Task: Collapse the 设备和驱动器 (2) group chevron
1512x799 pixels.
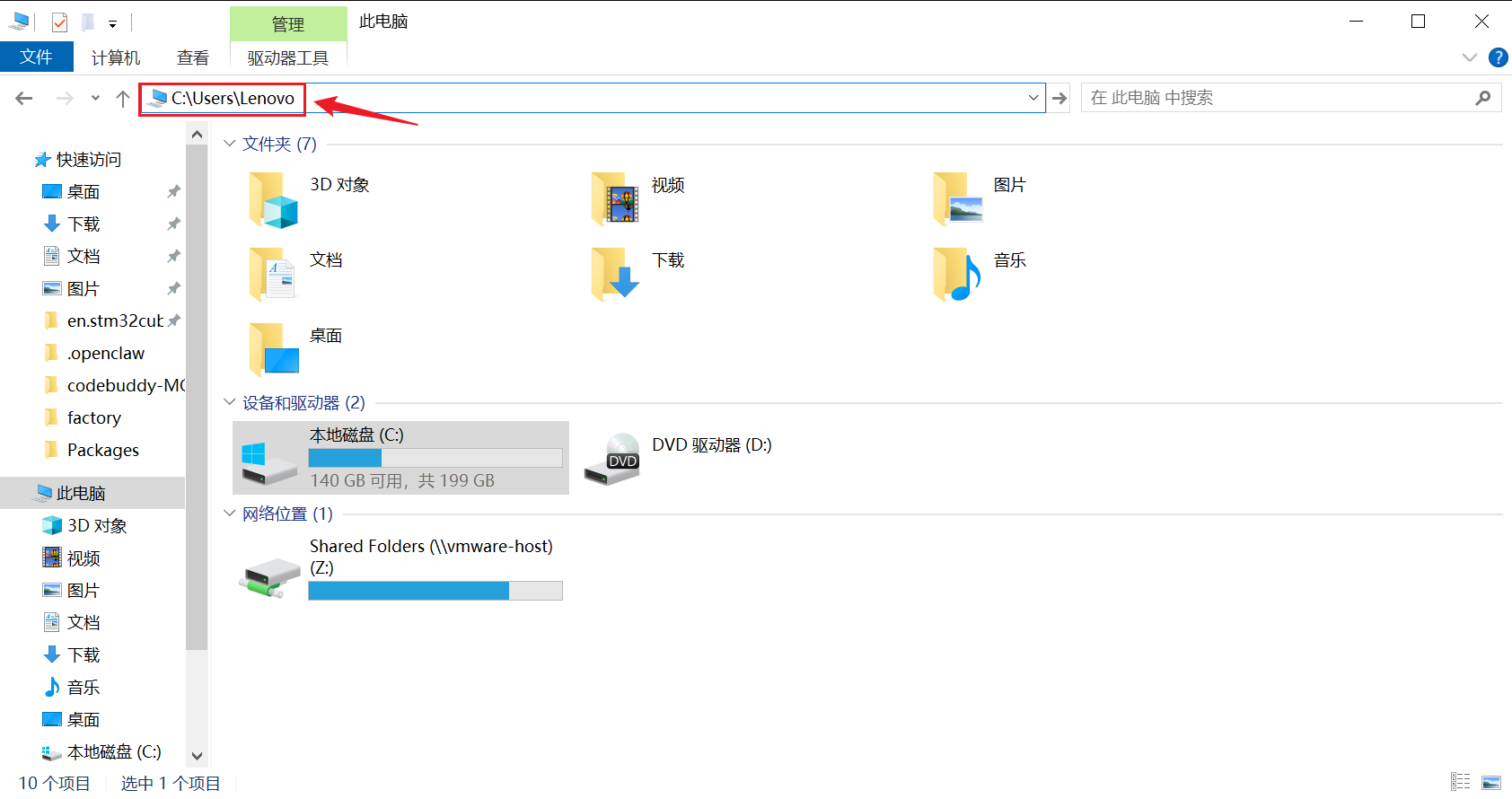Action: click(230, 402)
